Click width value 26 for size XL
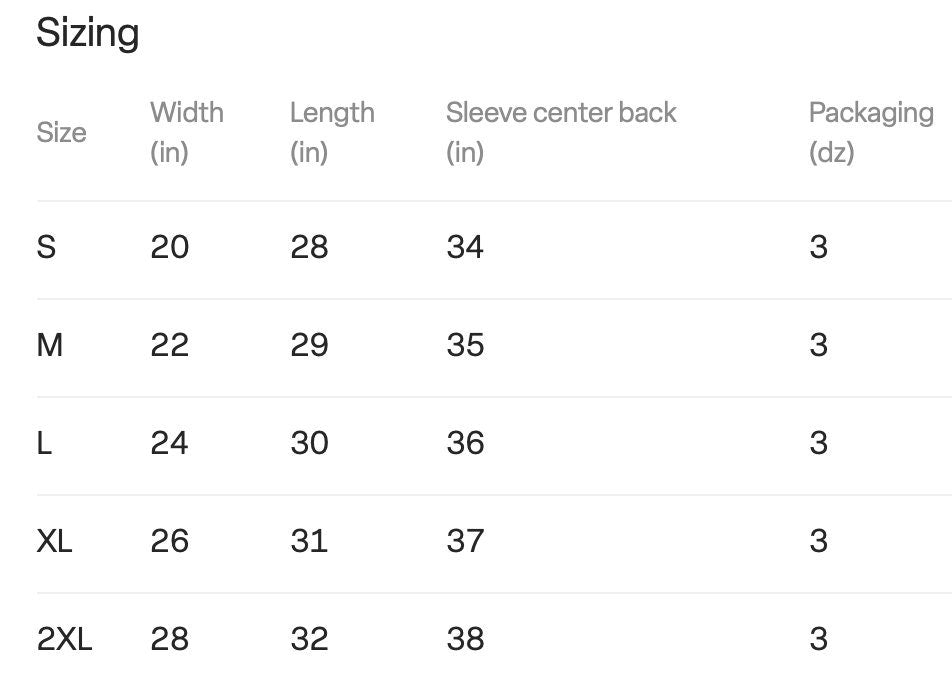 pyautogui.click(x=169, y=540)
